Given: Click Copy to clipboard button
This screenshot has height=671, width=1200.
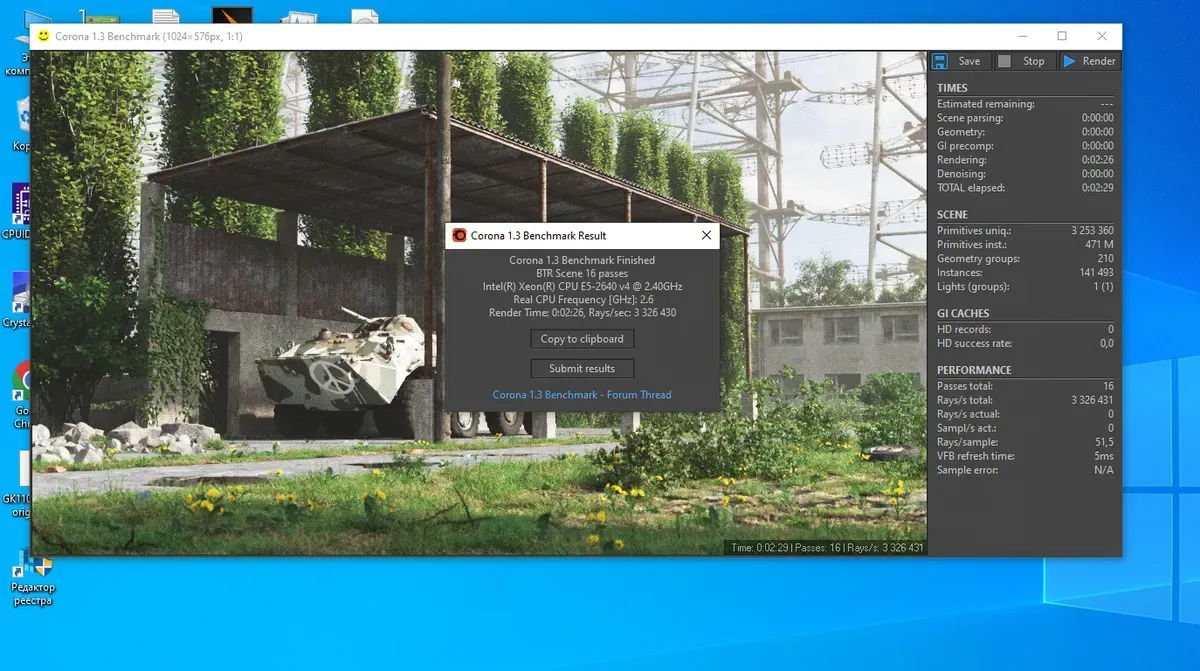Looking at the screenshot, I should (582, 339).
